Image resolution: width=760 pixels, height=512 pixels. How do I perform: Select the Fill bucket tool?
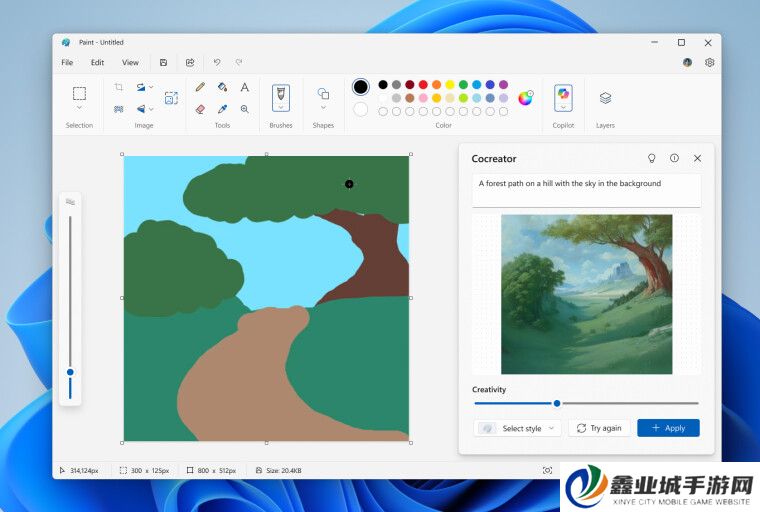click(222, 87)
